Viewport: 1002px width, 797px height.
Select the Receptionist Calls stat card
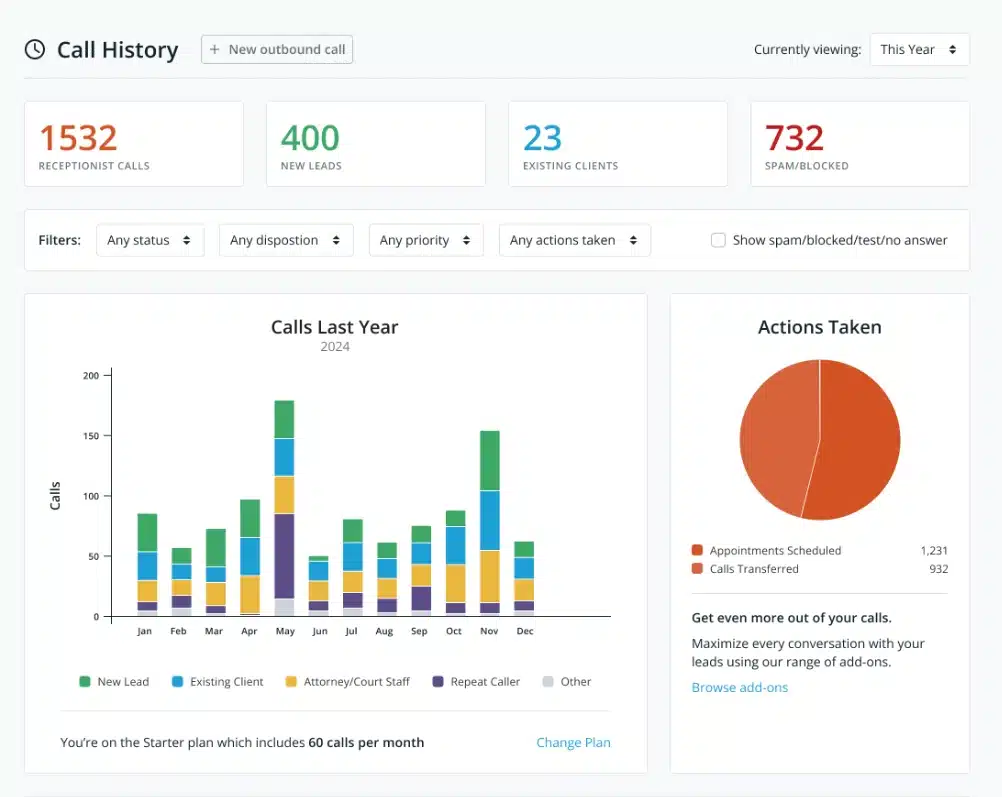(134, 144)
